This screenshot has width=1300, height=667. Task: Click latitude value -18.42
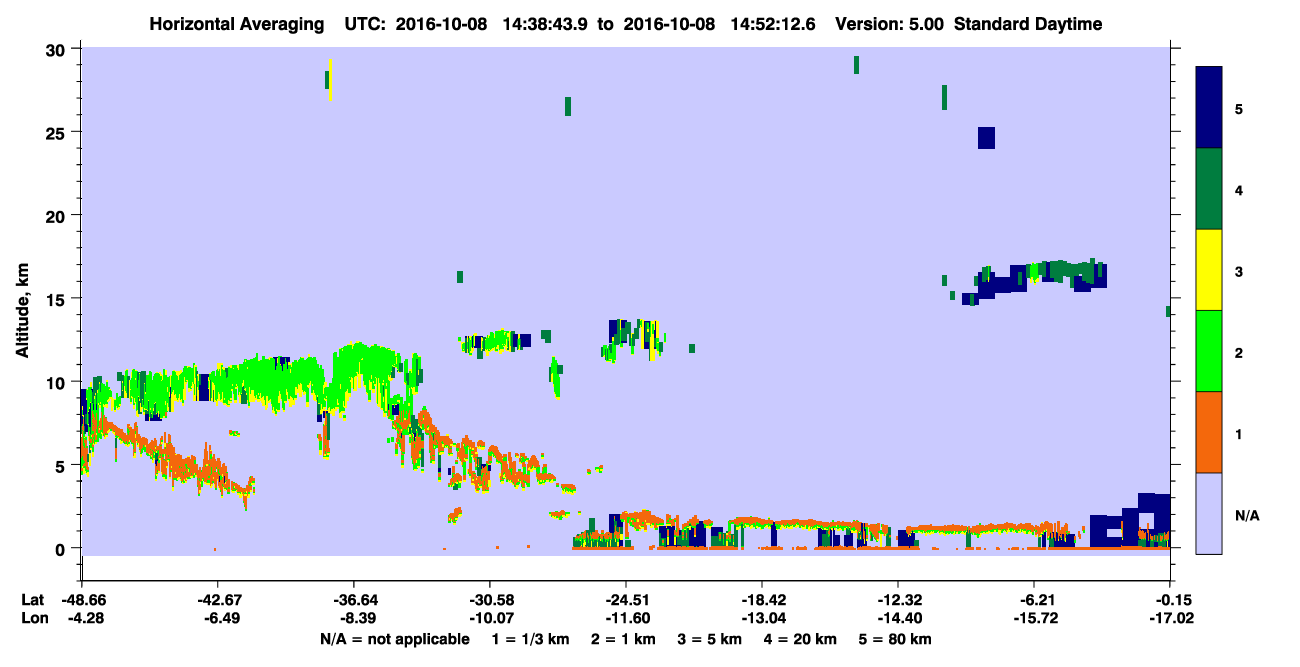(x=762, y=600)
